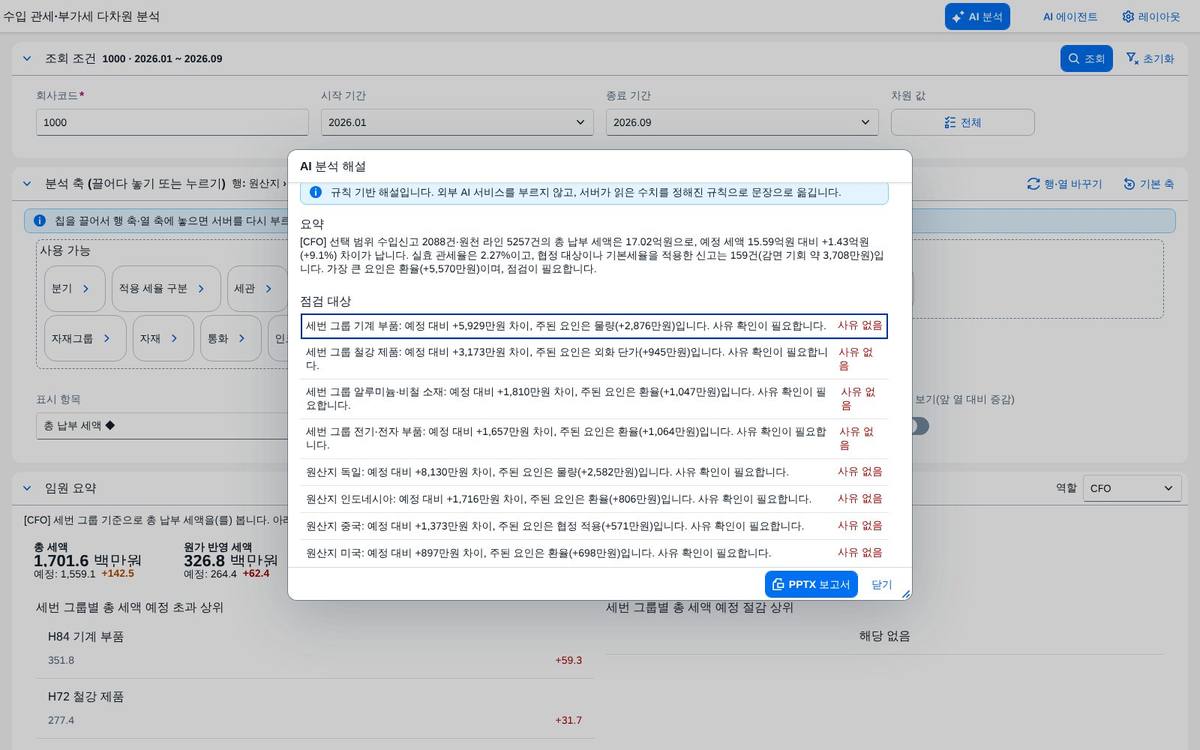
Task: Close the dialog with 닫기
Action: point(881,584)
